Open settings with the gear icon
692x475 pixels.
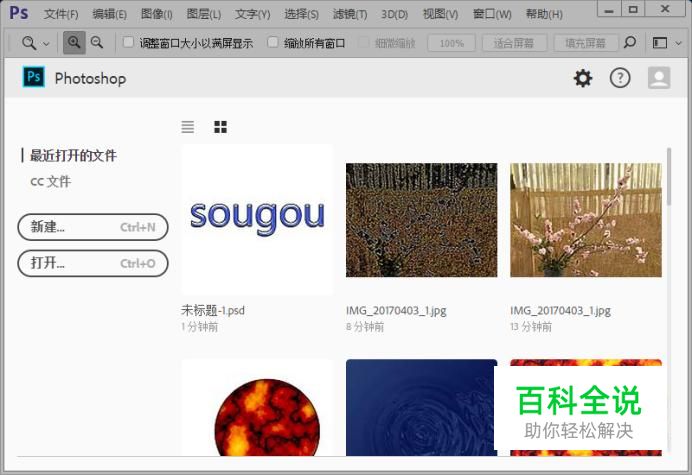[x=583, y=78]
